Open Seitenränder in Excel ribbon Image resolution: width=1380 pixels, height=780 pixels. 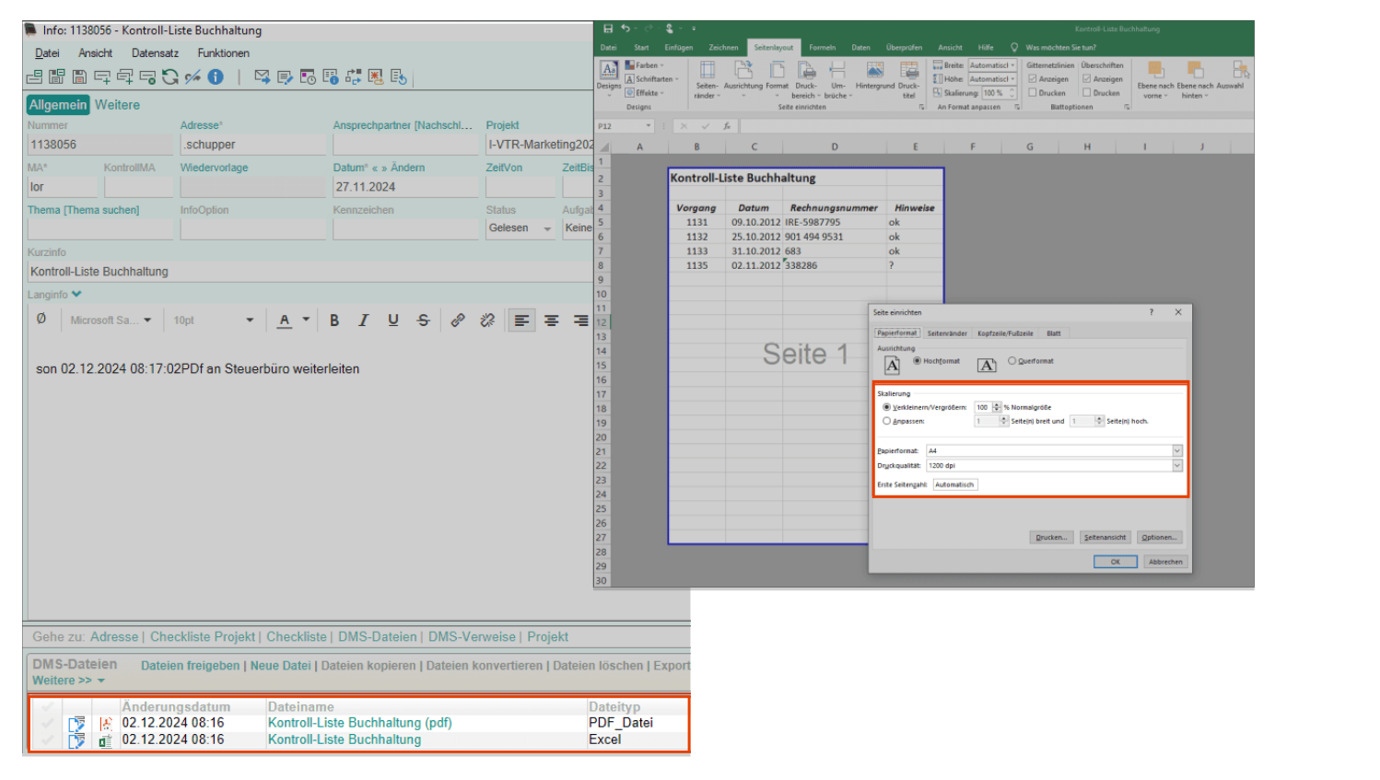coord(707,80)
